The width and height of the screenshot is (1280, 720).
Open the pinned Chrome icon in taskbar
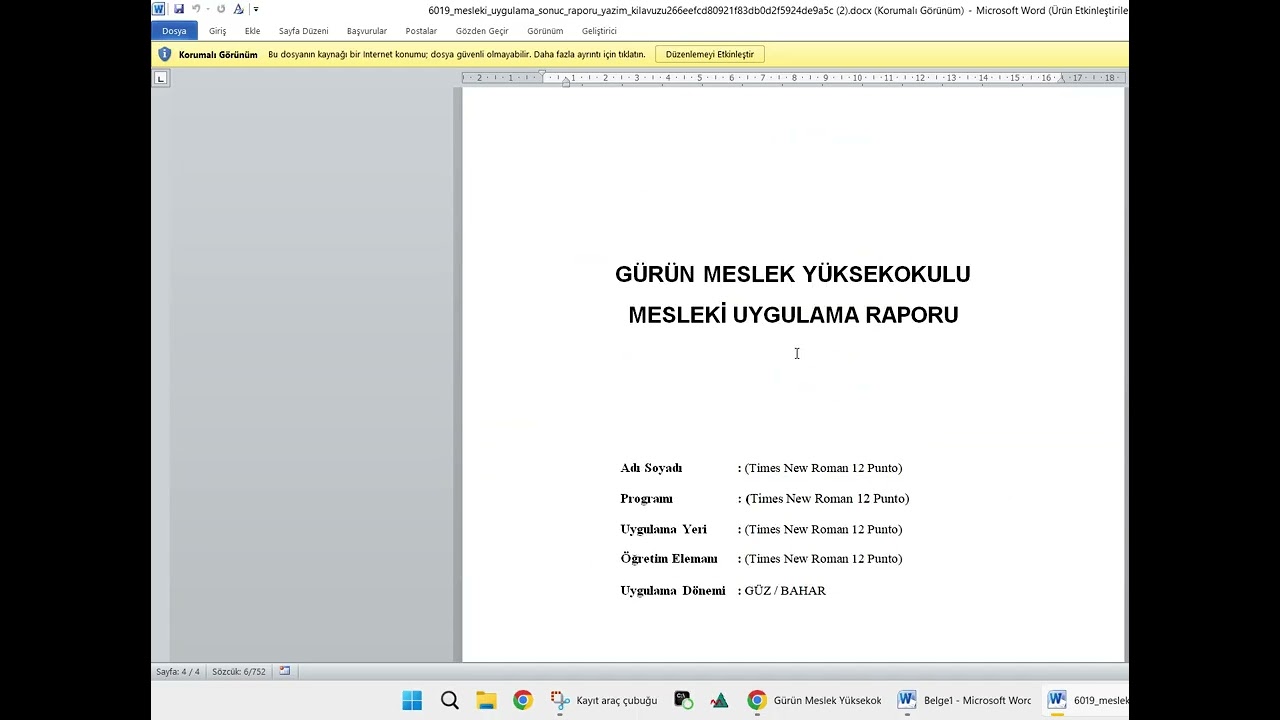point(523,700)
